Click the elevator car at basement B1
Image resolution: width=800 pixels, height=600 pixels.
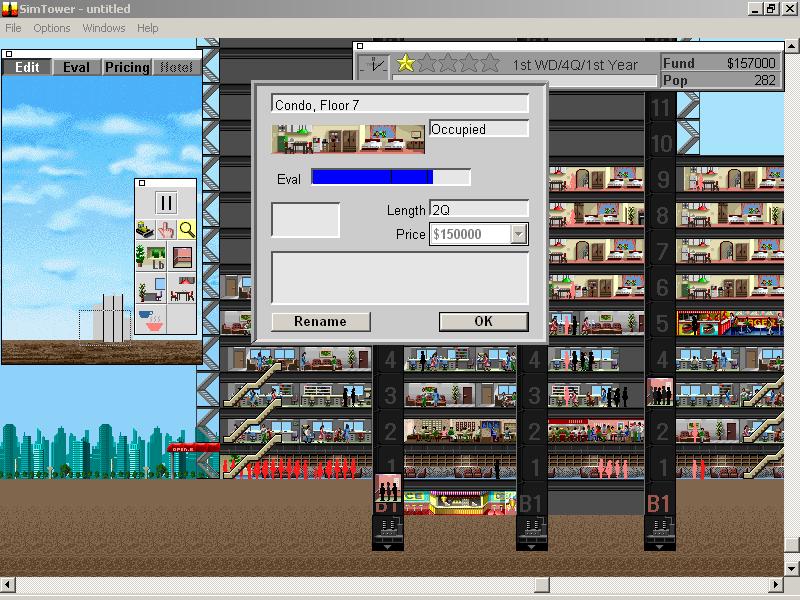click(388, 488)
